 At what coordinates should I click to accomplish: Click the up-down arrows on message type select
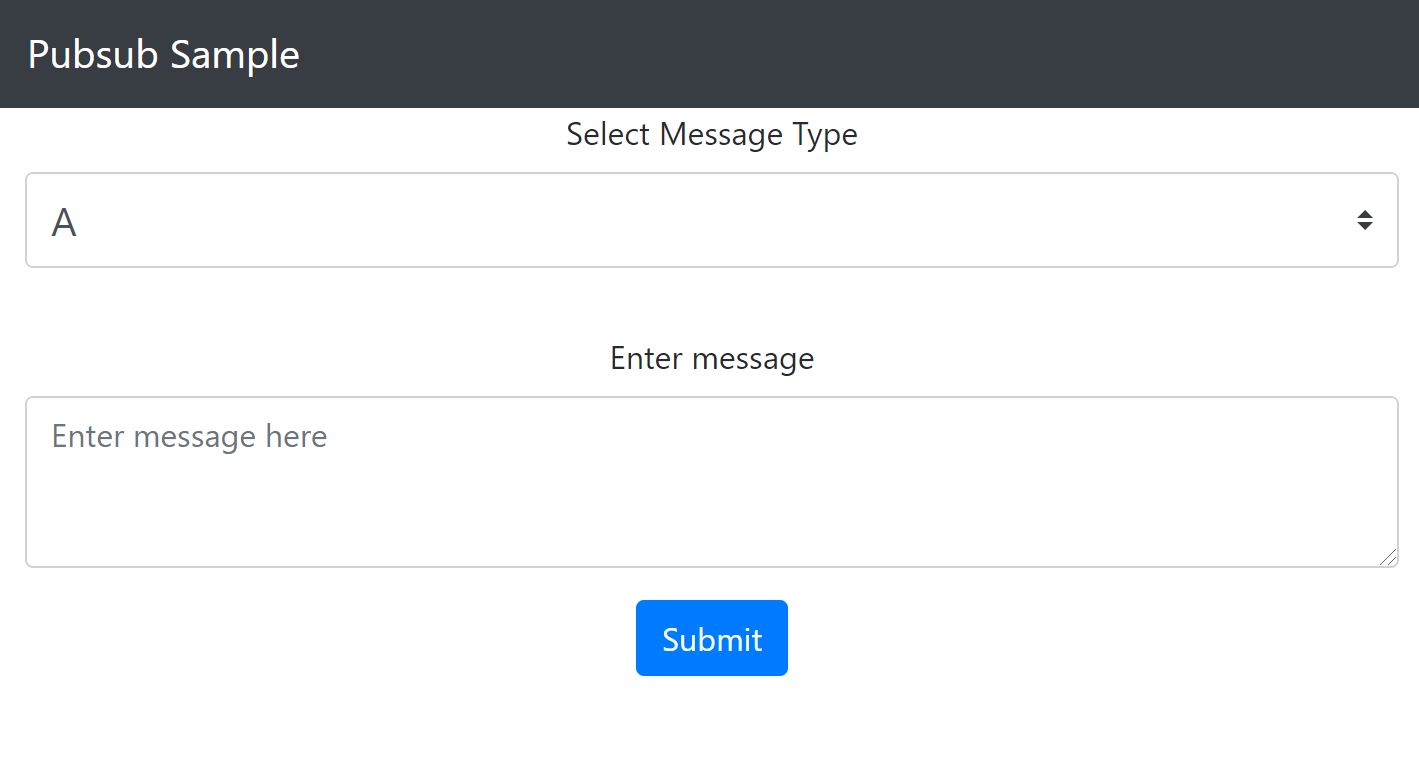point(1364,220)
